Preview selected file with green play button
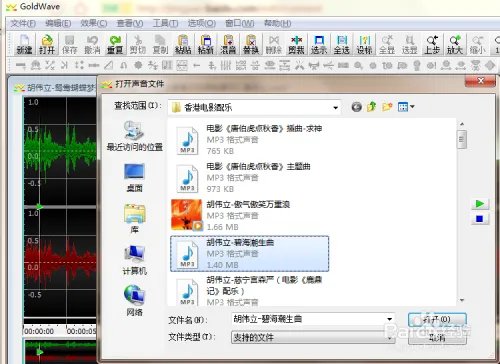Image resolution: width=500 pixels, height=364 pixels. coord(480,204)
